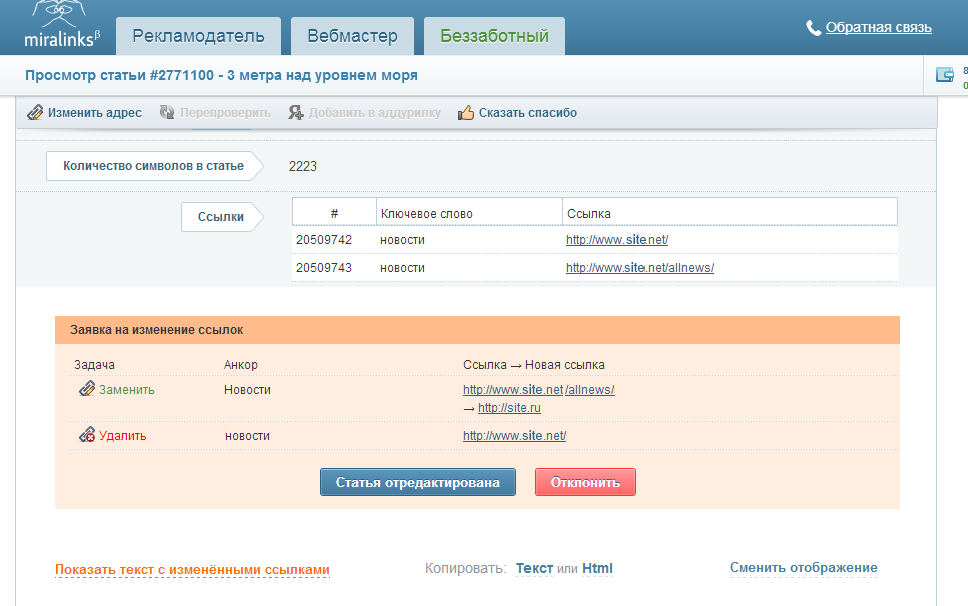Viewport: 968px width, 606px height.
Task: Click the recheck icon beside Перепроверить
Action: pos(167,112)
